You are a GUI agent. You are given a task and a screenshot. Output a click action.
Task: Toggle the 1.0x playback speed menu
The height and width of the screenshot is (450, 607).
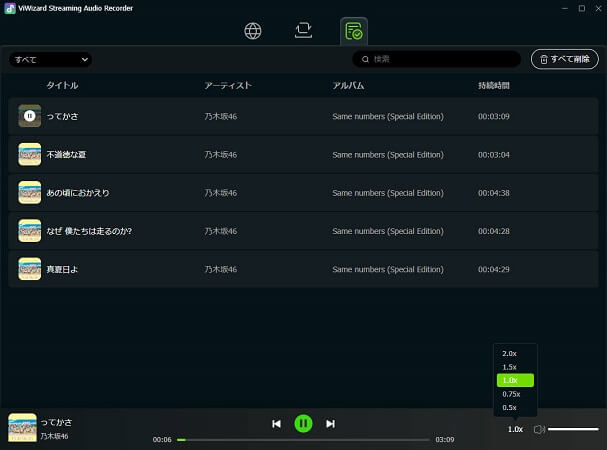[515, 429]
